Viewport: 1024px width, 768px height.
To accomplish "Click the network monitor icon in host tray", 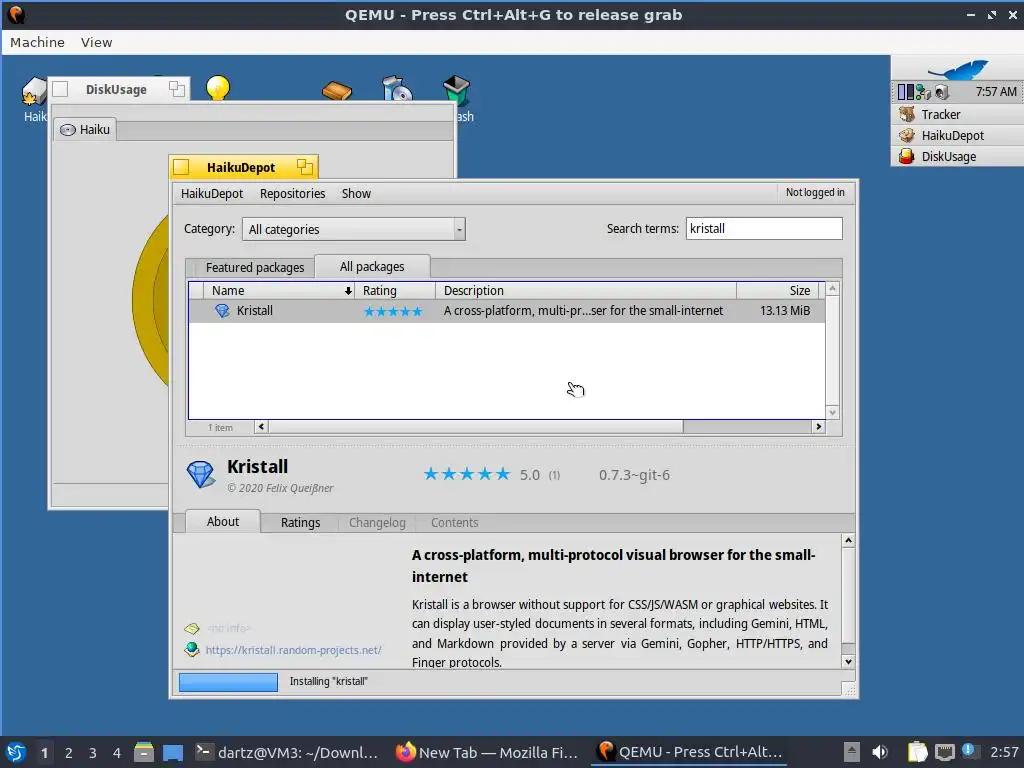I will tap(944, 752).
